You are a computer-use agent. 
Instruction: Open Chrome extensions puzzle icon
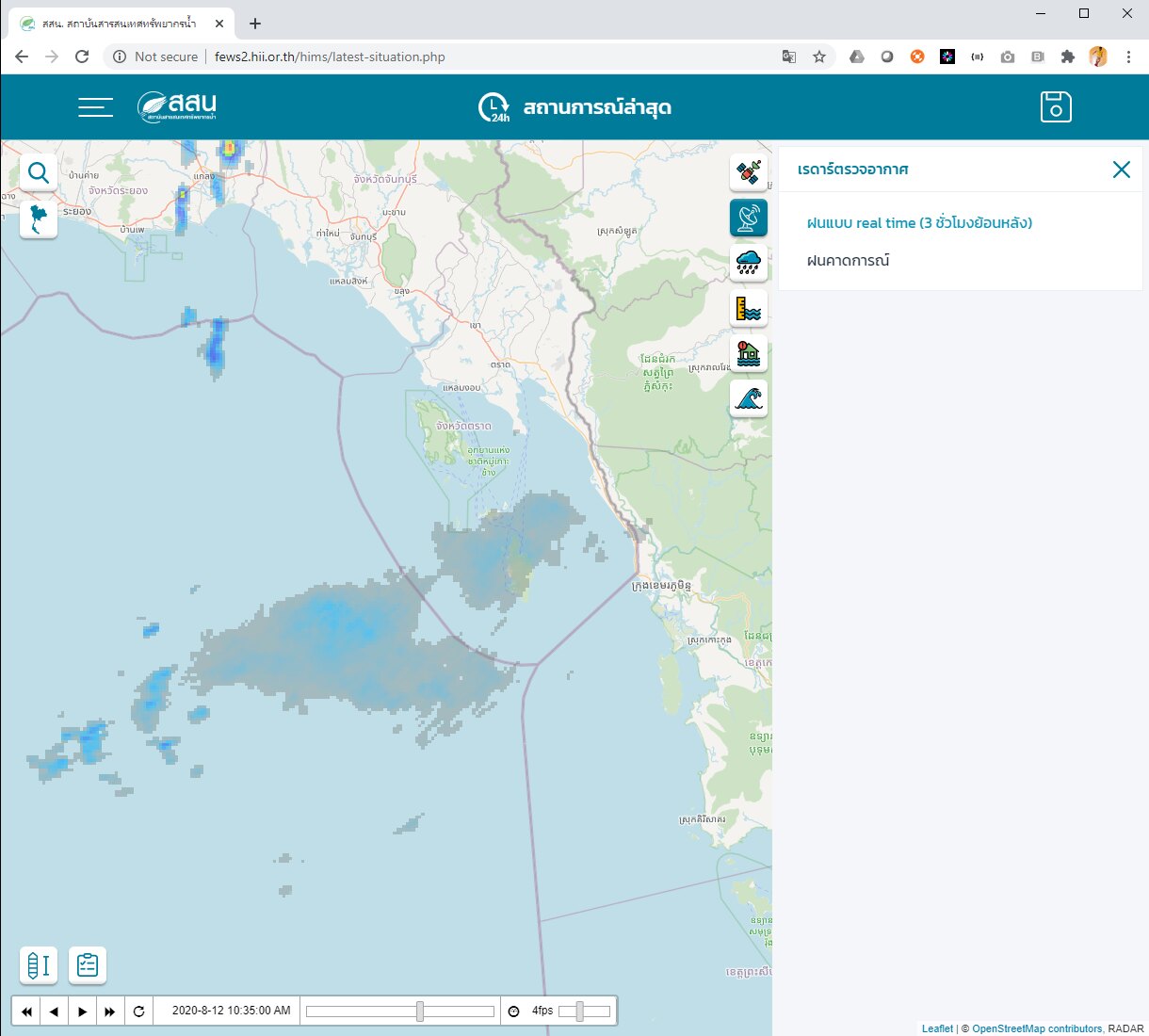tap(1067, 57)
